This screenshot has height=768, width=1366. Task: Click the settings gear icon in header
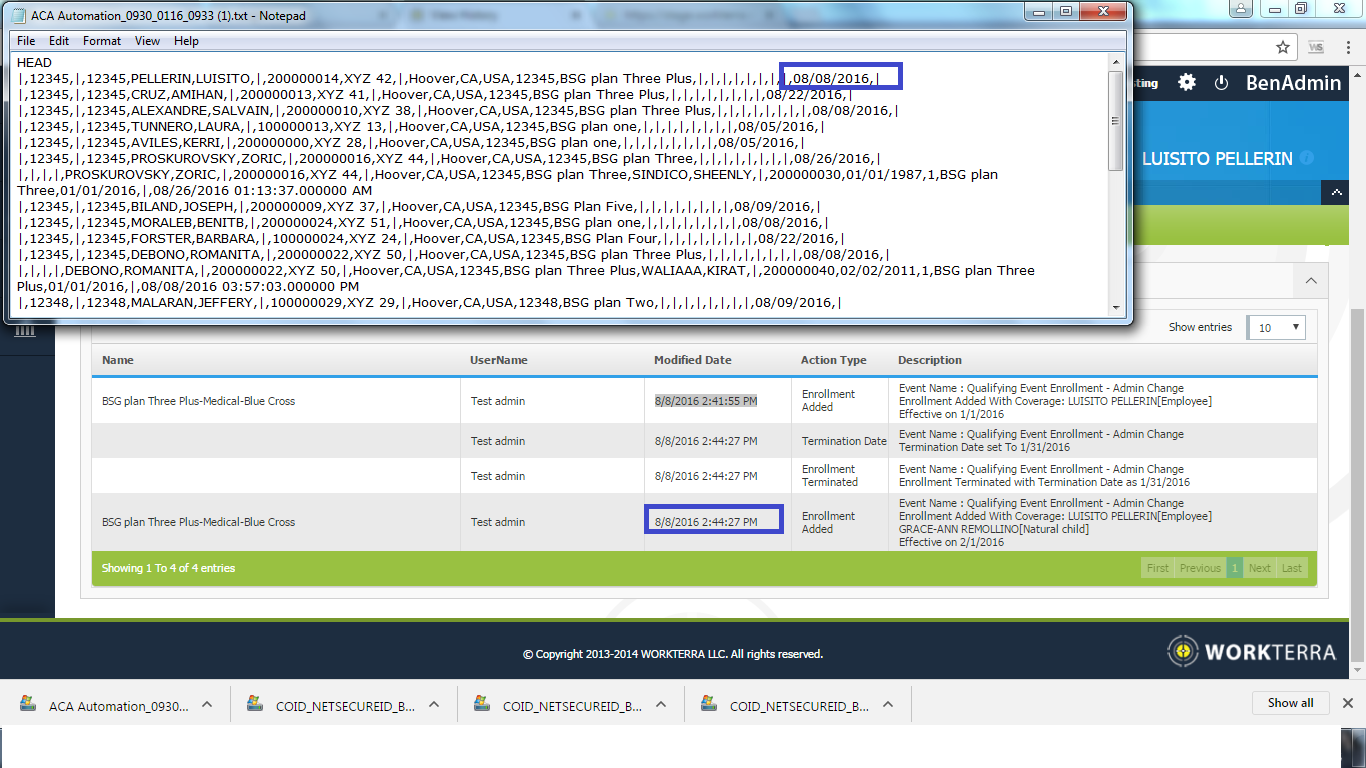[x=1187, y=83]
